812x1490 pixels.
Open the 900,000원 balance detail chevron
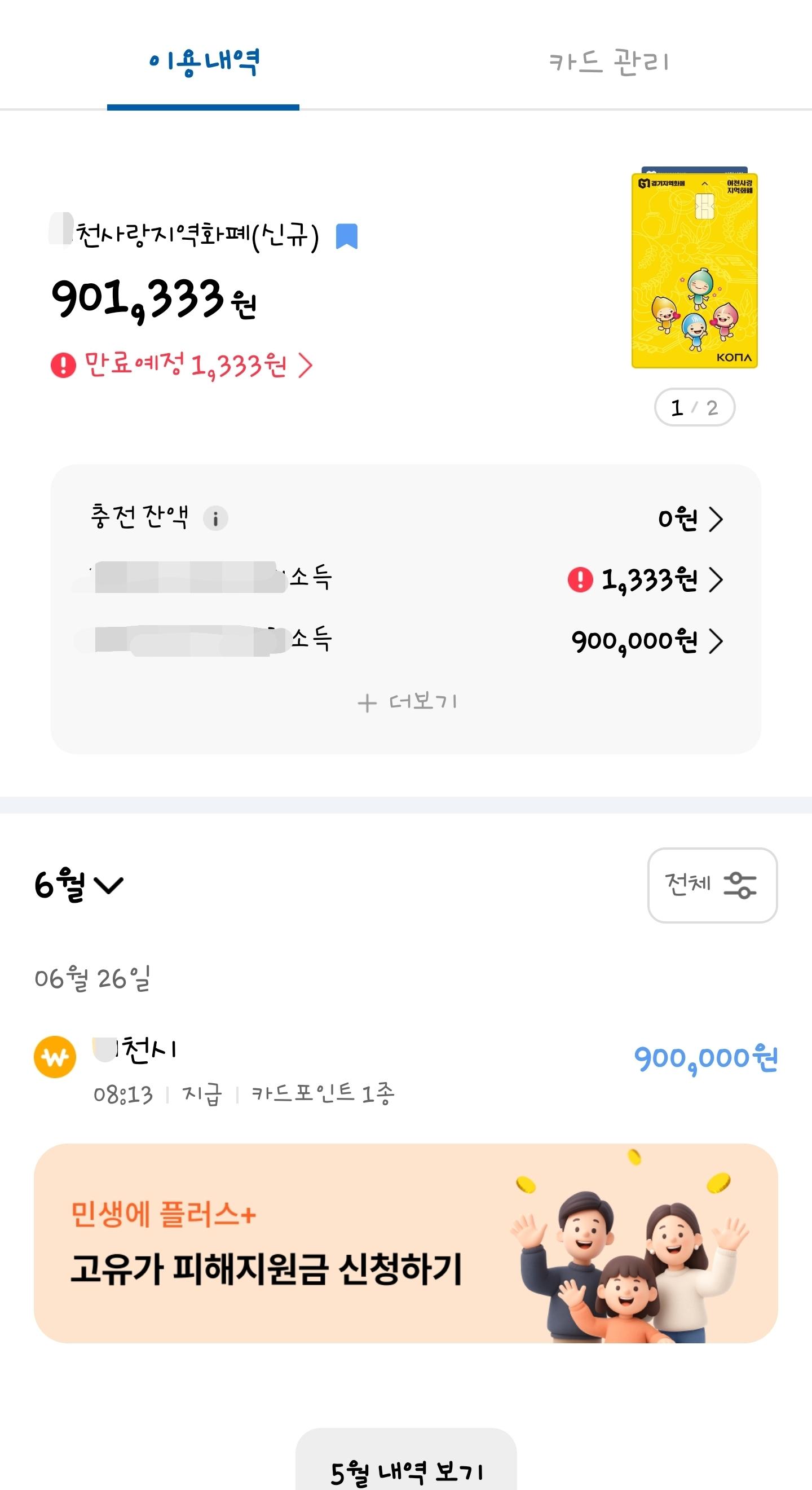716,641
